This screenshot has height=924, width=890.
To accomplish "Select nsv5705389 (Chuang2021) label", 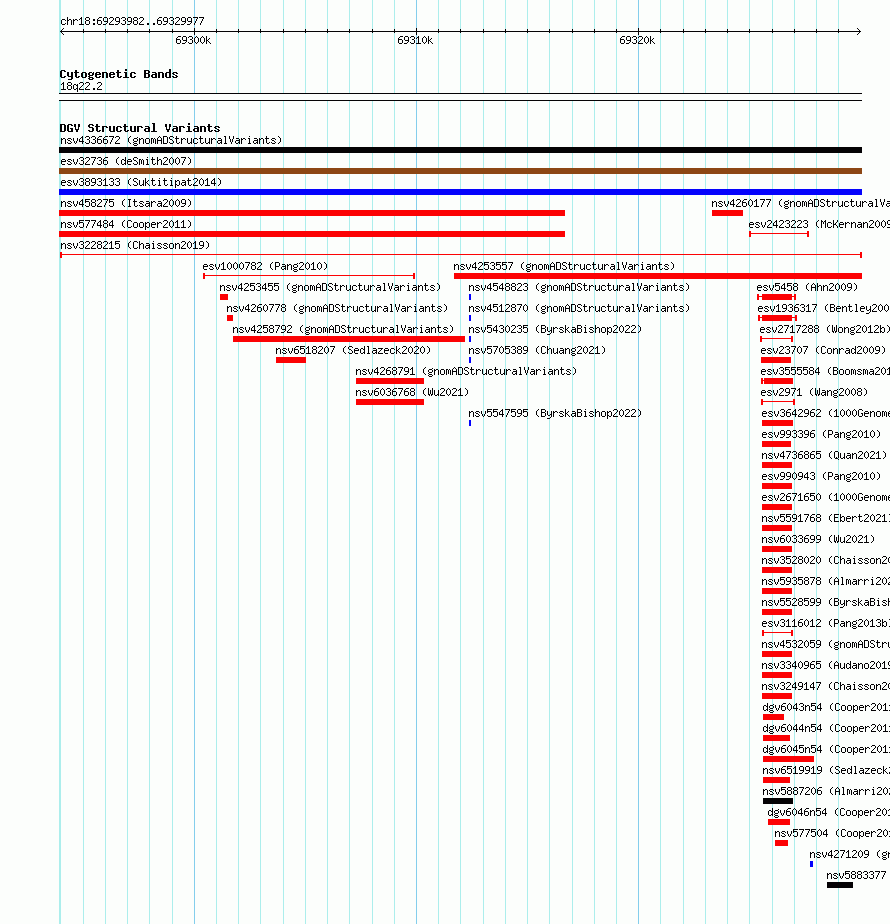I will (x=537, y=351).
